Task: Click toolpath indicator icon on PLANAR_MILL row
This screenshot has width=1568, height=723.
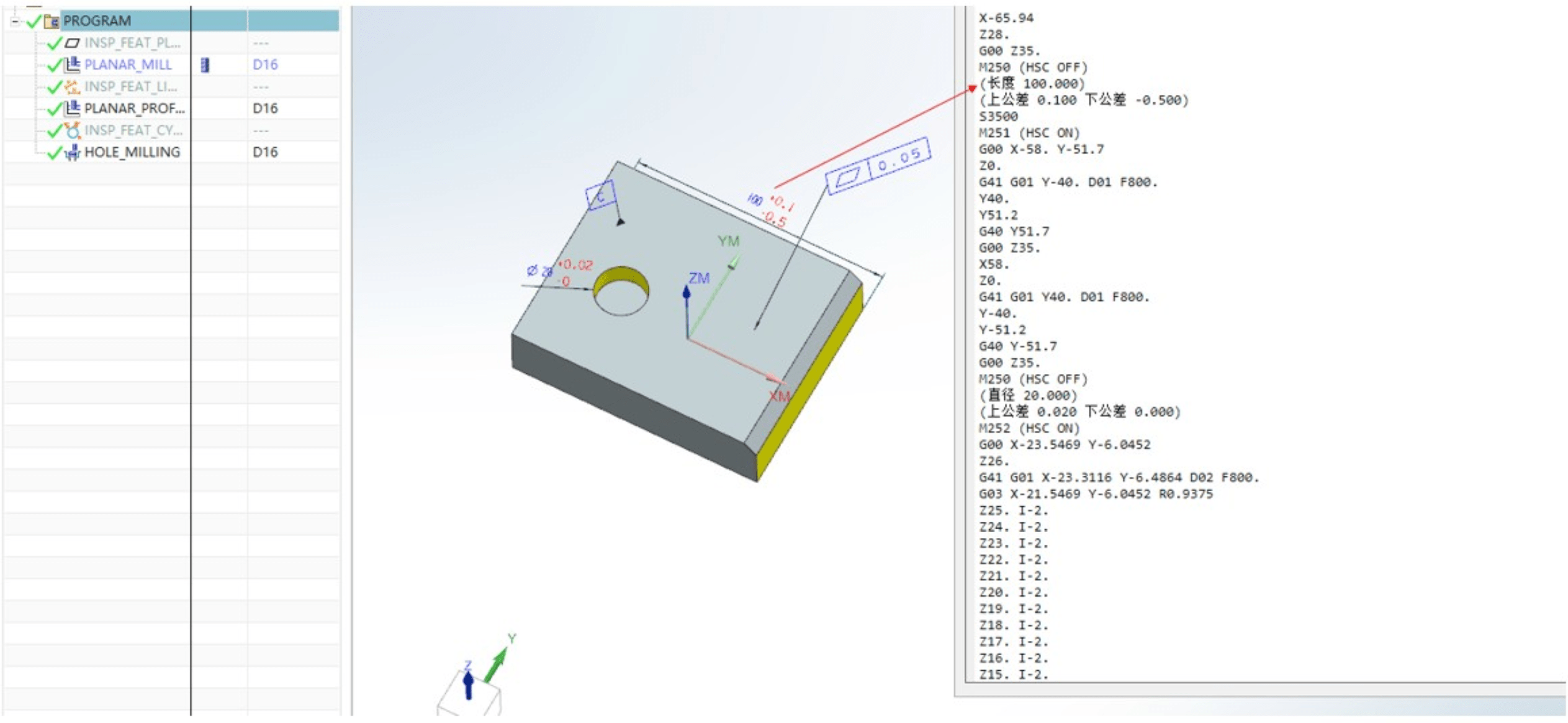Action: click(x=205, y=65)
